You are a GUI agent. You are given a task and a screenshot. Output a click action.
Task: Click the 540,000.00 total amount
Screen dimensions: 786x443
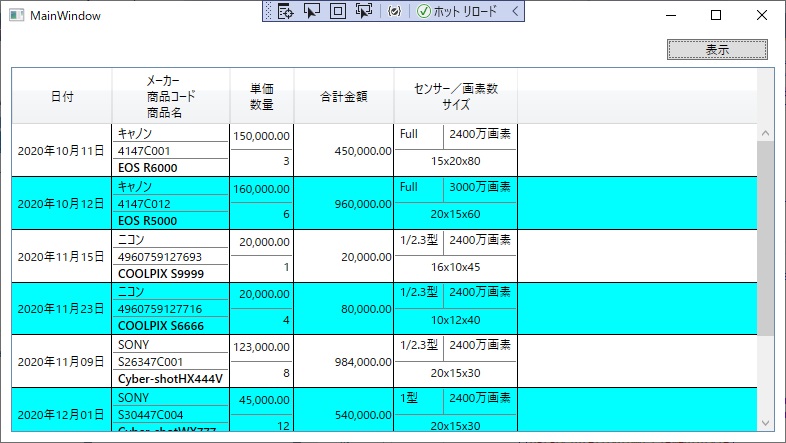tap(363, 415)
